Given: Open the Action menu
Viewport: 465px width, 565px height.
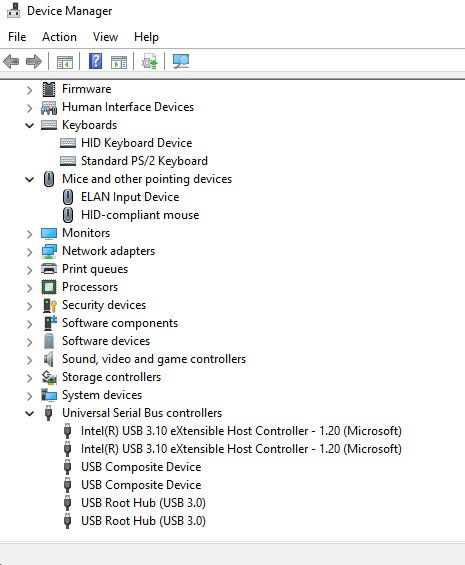Looking at the screenshot, I should (59, 37).
